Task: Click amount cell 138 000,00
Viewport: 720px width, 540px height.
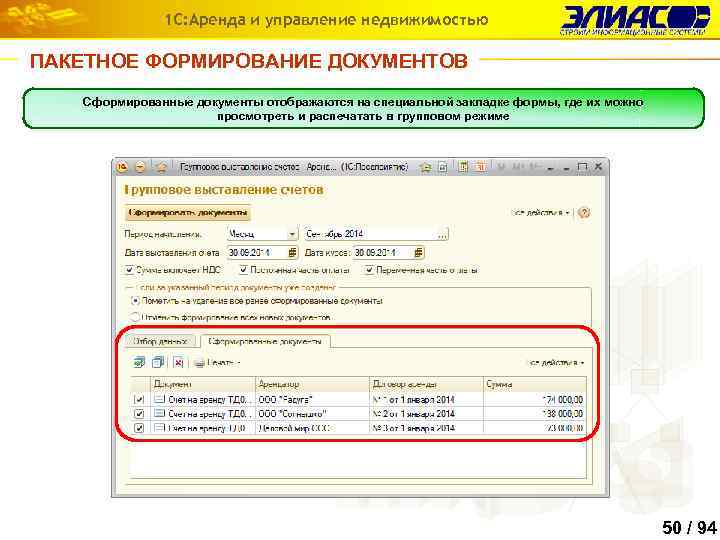Action: (534, 414)
